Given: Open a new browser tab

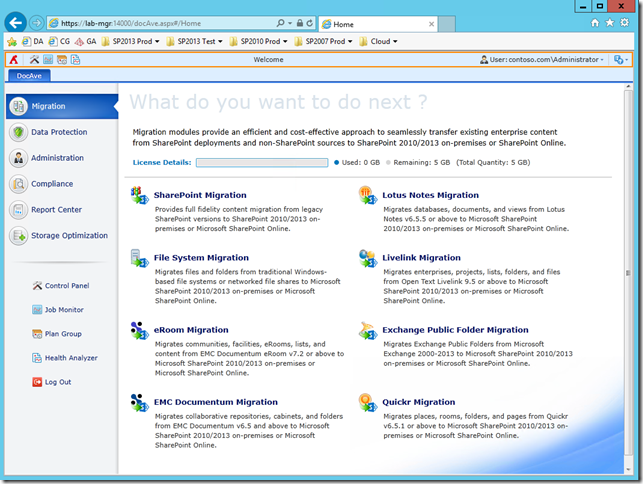Looking at the screenshot, I should 447,24.
